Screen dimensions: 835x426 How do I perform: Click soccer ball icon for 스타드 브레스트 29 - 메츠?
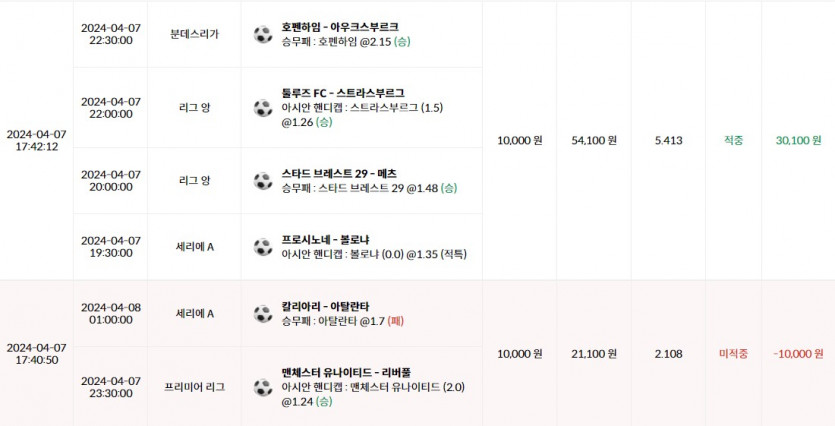[x=263, y=181]
